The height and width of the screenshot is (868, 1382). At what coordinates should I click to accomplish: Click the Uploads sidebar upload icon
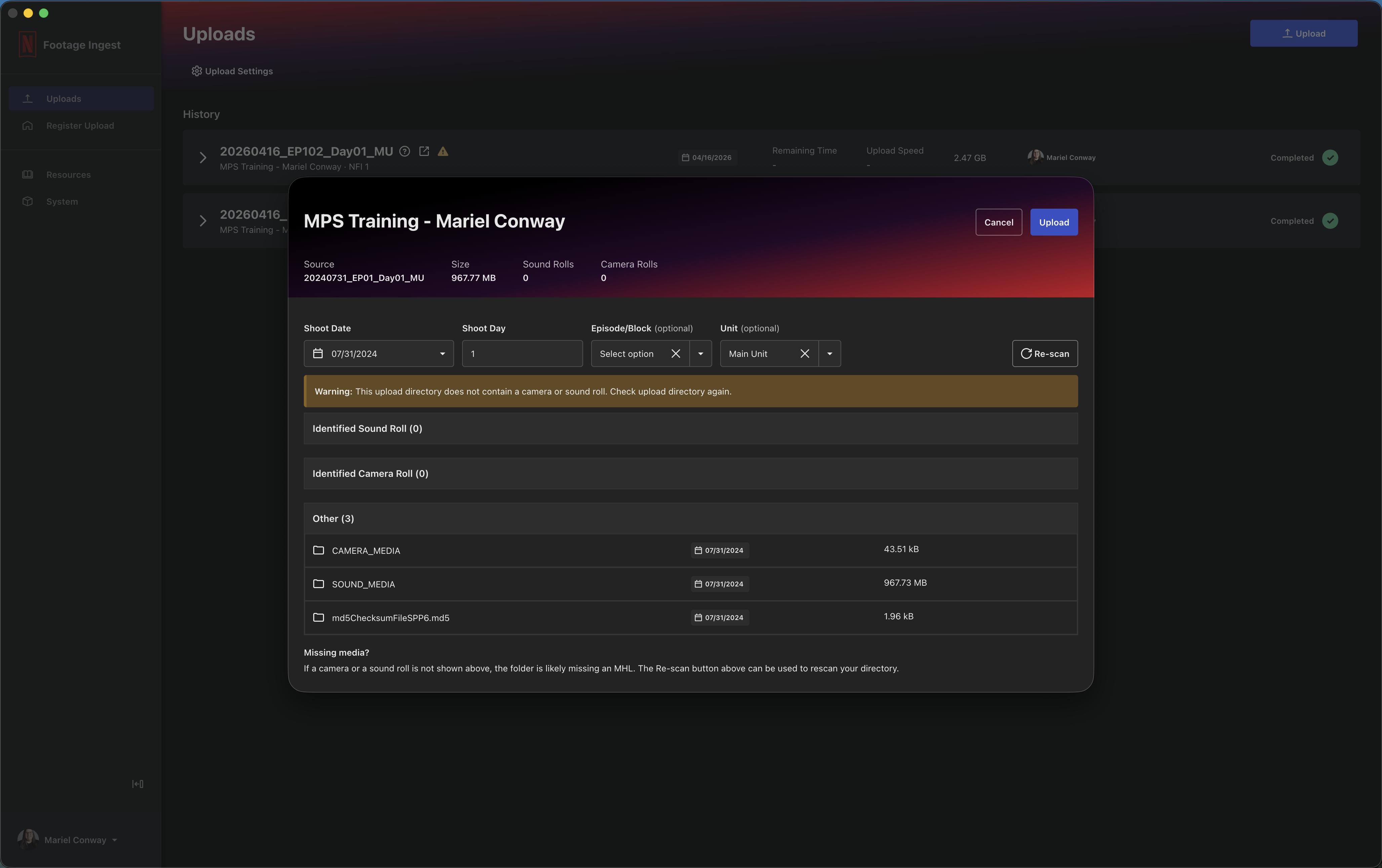tap(28, 99)
